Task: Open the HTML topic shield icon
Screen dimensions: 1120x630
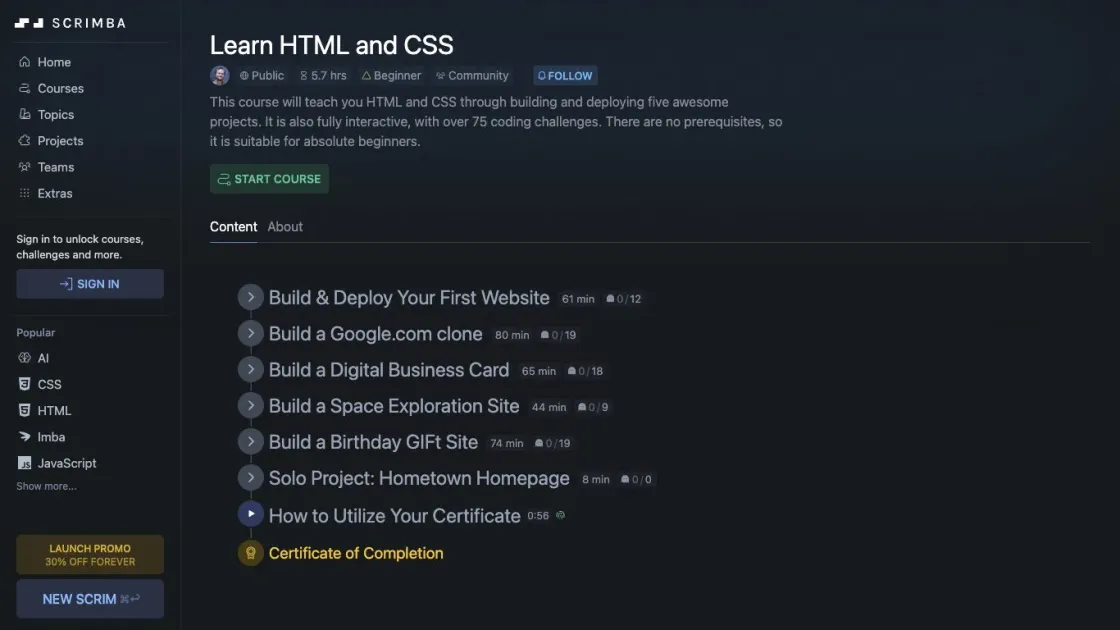Action: pos(25,410)
